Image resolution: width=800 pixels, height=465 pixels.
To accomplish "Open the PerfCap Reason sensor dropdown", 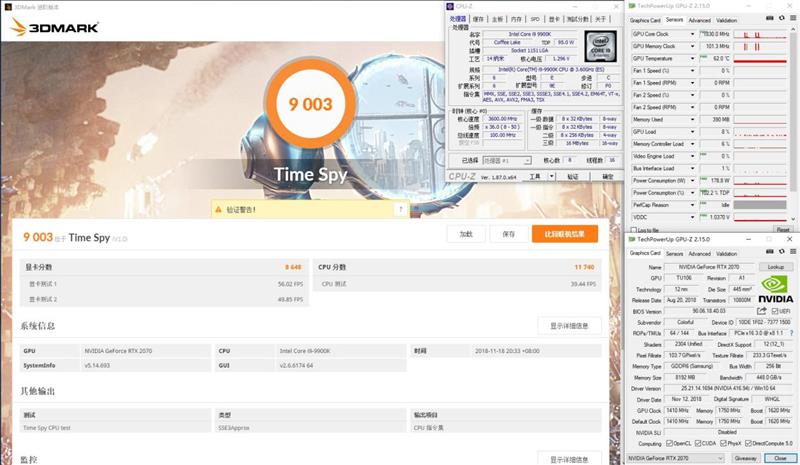I will pos(692,205).
